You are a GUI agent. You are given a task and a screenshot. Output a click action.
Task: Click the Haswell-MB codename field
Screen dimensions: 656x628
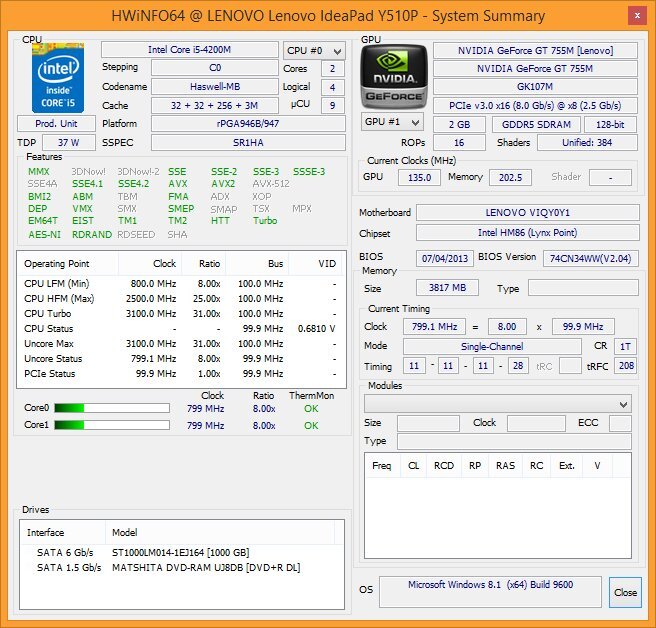[x=215, y=87]
